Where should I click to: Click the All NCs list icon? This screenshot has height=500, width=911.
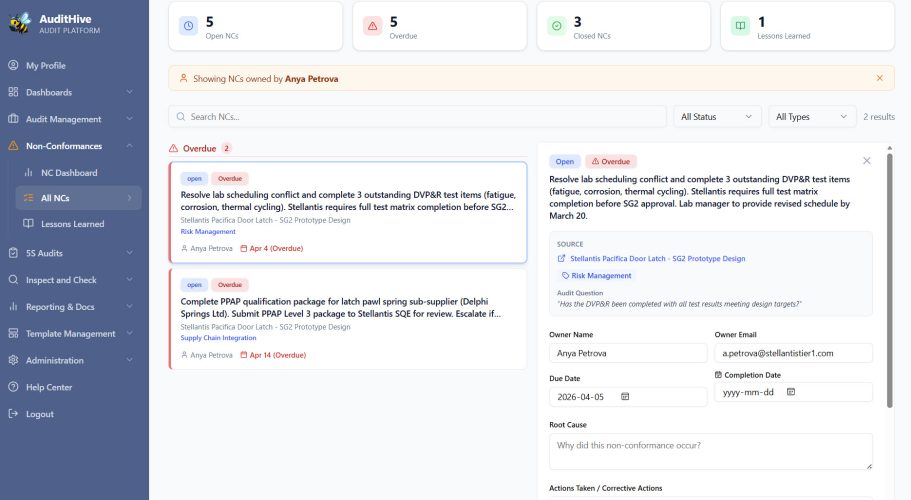coord(28,198)
